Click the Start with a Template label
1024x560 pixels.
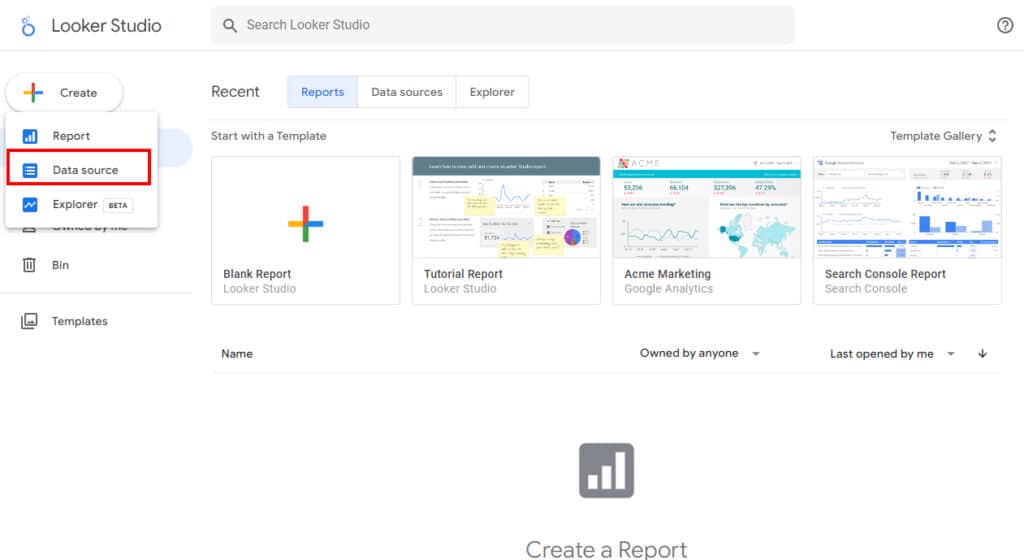pos(268,136)
